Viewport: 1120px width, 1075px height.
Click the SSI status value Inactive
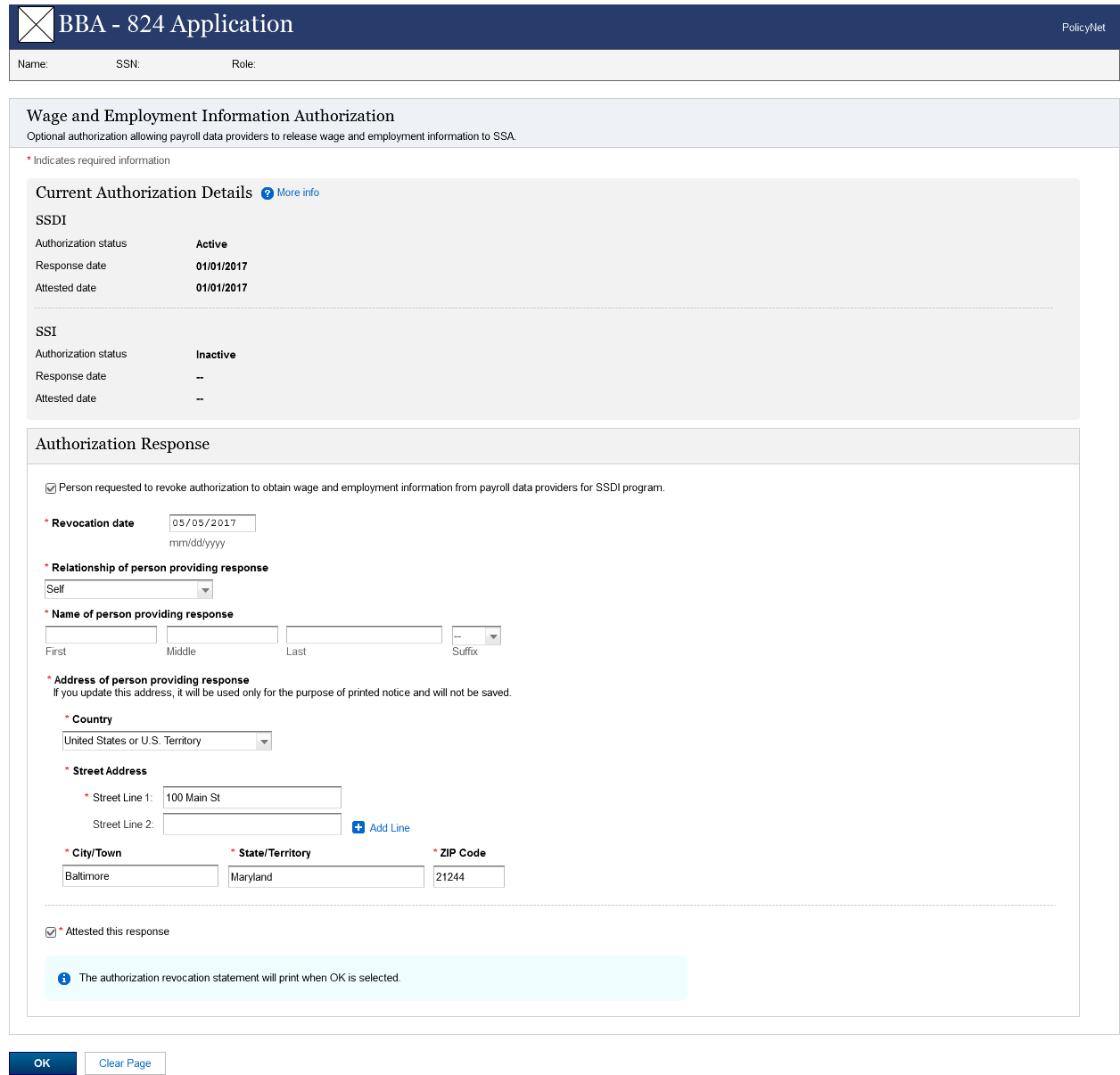pyautogui.click(x=216, y=355)
